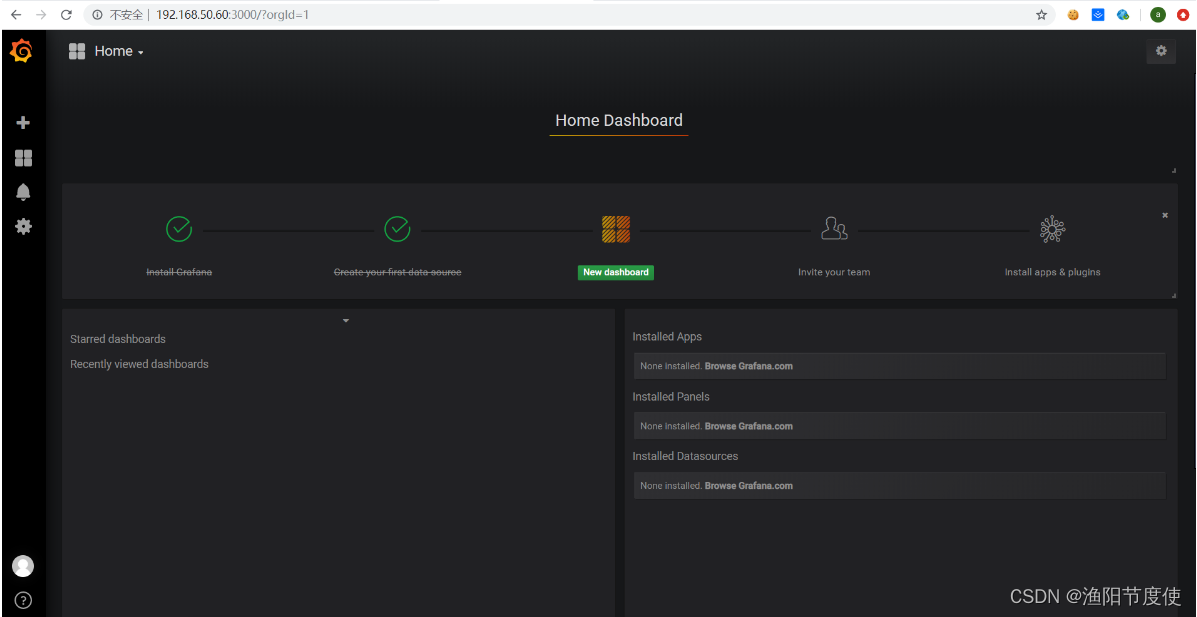This screenshot has width=1197, height=617.
Task: Open the green browser profile avatar
Action: 1158,15
